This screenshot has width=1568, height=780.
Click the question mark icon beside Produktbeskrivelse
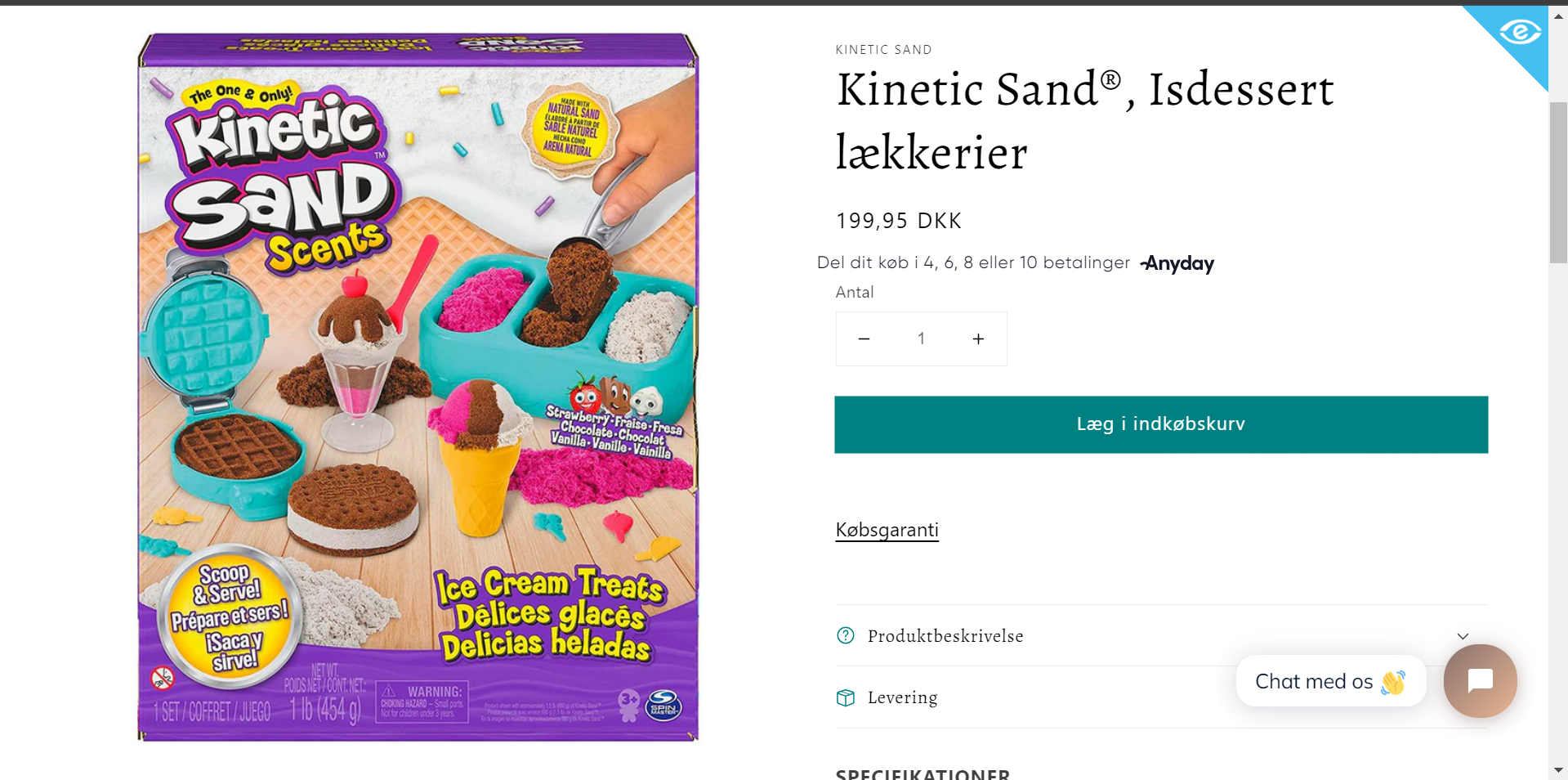tap(846, 635)
